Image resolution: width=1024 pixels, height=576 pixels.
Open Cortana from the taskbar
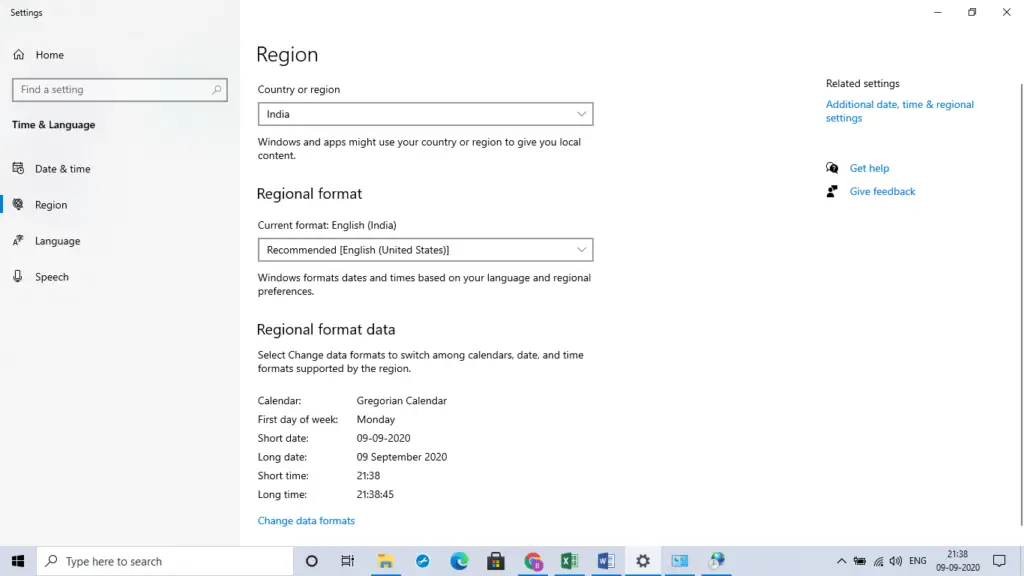point(312,561)
